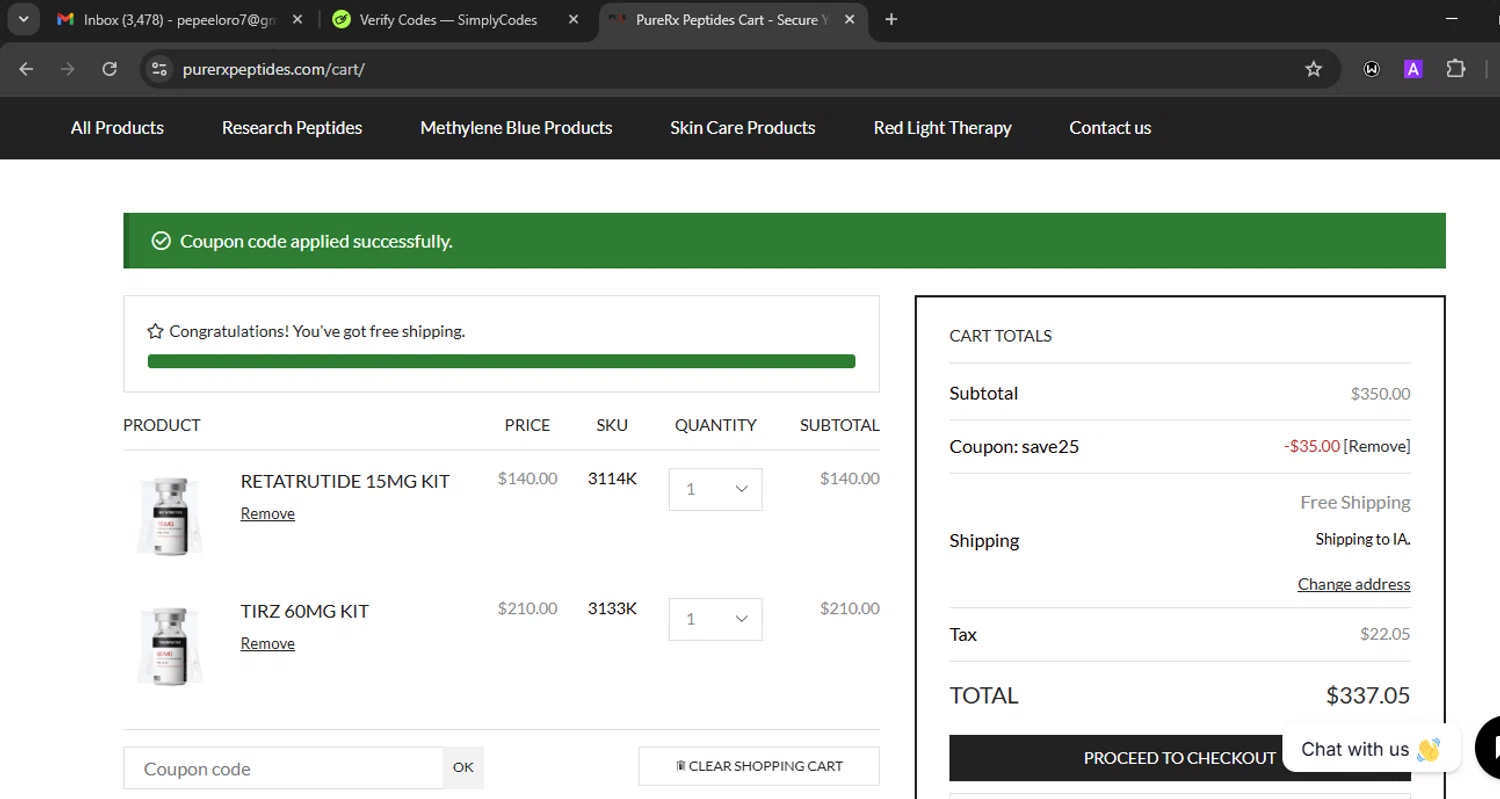Click the $350.00 subtotal in cart totals
The image size is (1500, 799).
[x=1380, y=394]
